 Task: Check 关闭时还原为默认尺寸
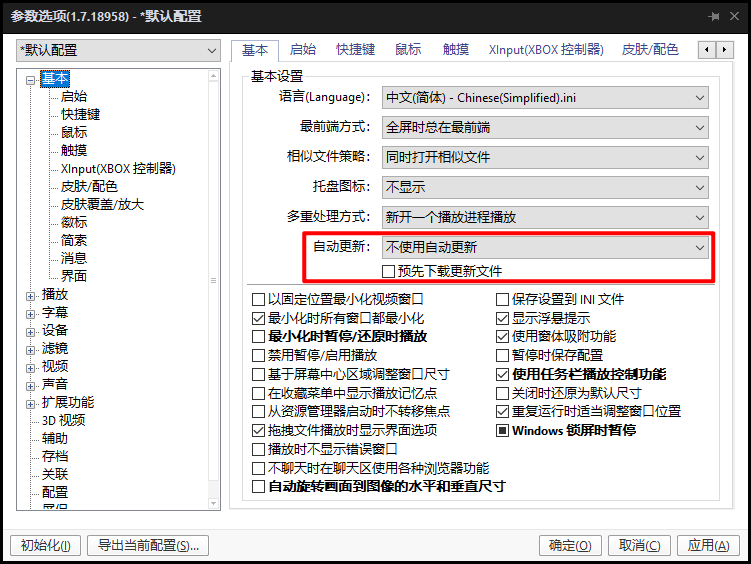(x=502, y=394)
